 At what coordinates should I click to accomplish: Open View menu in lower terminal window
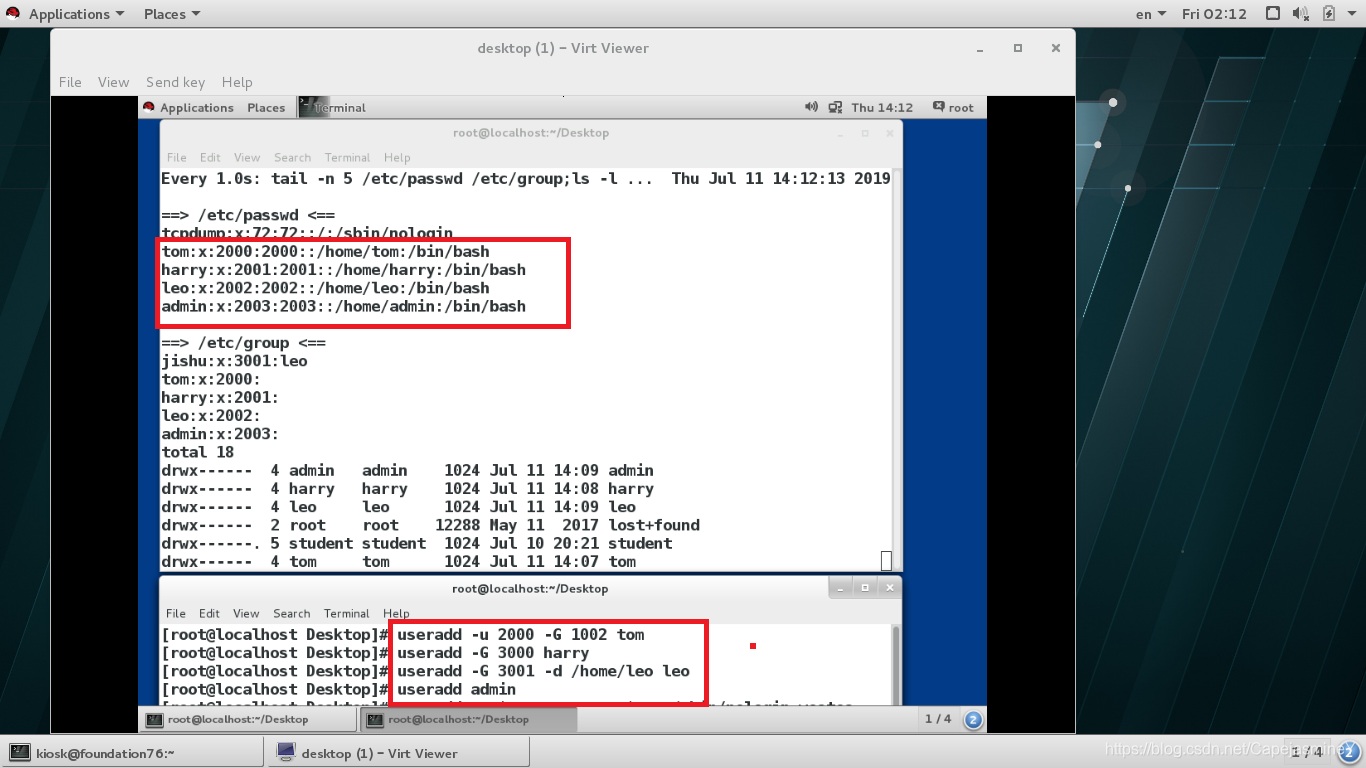(246, 613)
